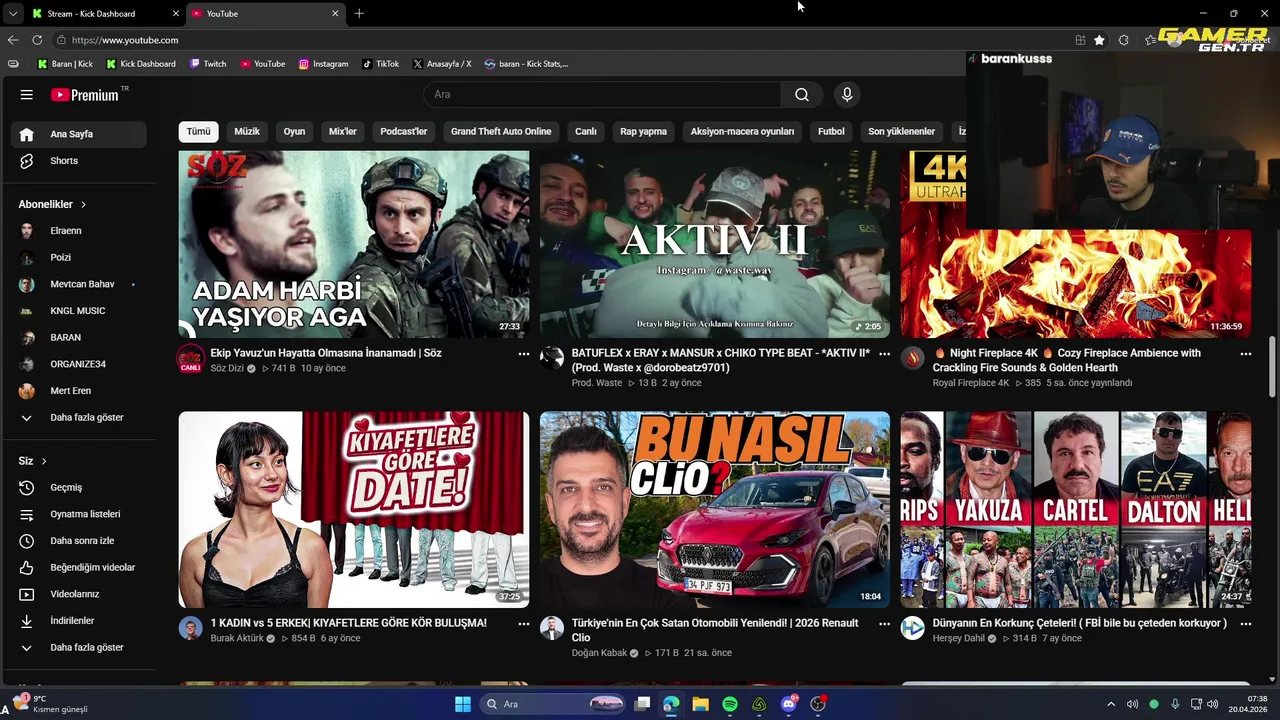Open the Siz section chevron
Image resolution: width=1280 pixels, height=720 pixels.
[x=44, y=461]
